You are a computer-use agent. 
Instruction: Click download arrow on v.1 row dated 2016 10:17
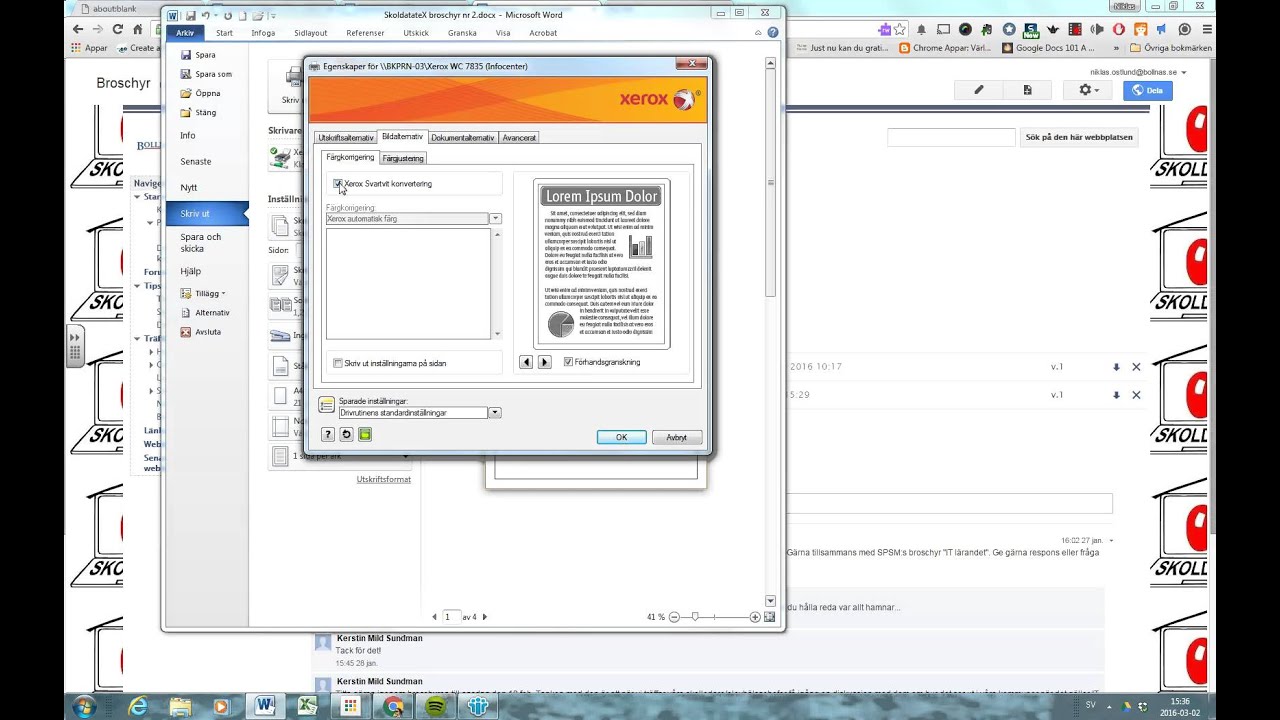(x=1116, y=367)
